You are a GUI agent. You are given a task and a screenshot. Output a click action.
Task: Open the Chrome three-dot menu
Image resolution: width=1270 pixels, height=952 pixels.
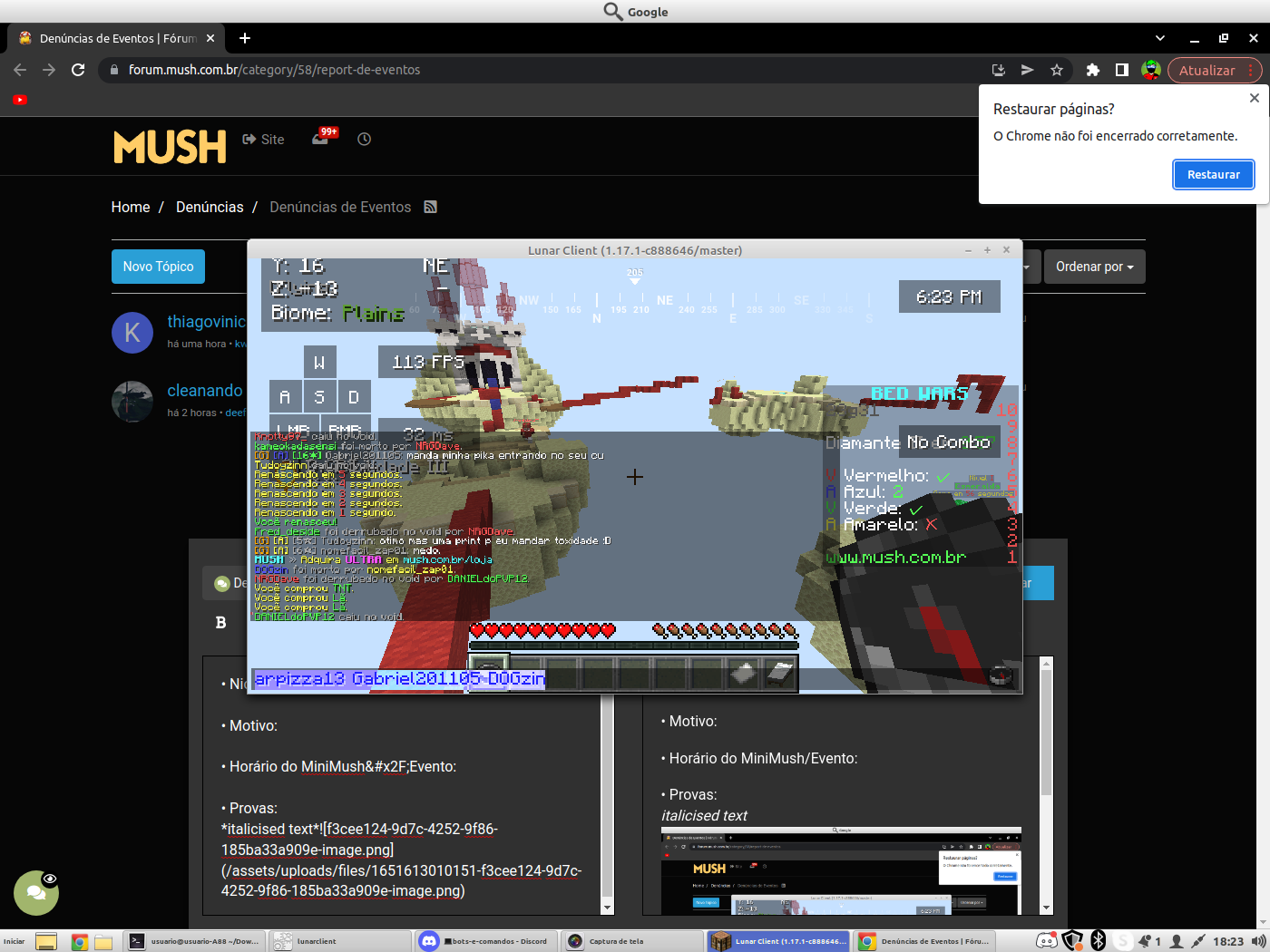tap(1251, 70)
